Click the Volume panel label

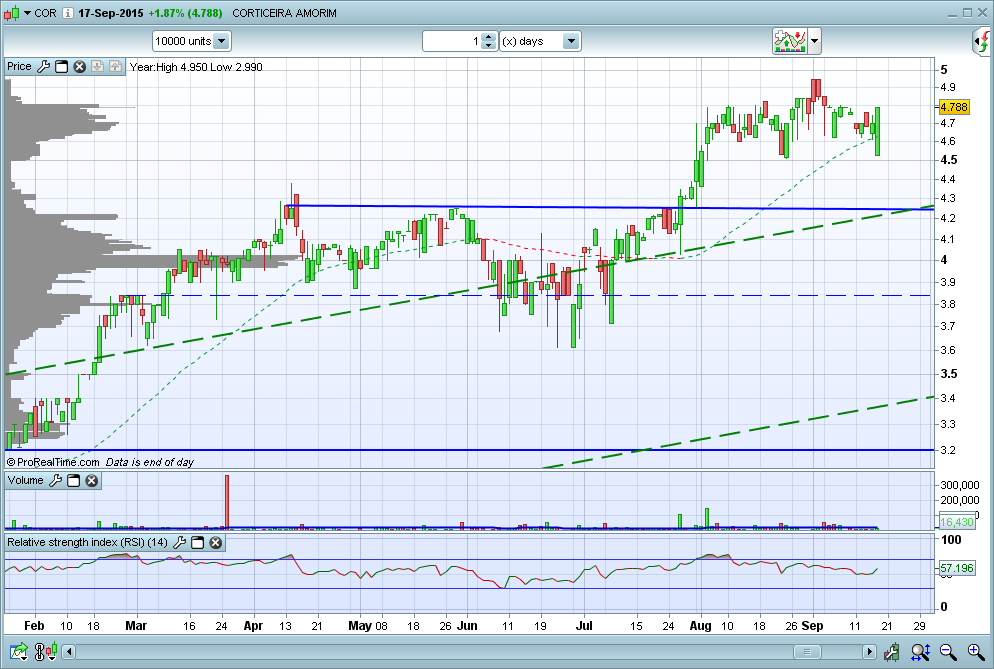point(25,481)
